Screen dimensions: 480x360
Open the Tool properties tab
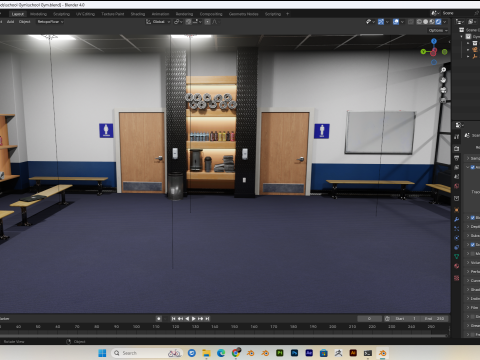(457, 137)
